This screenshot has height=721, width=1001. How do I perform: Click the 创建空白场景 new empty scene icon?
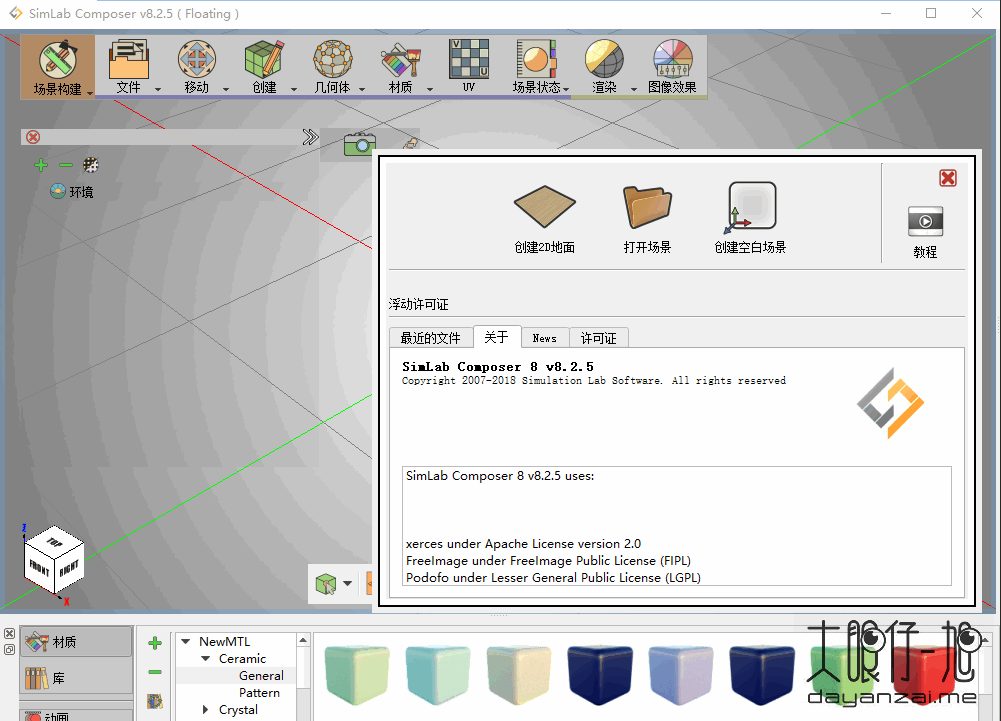pyautogui.click(x=750, y=207)
